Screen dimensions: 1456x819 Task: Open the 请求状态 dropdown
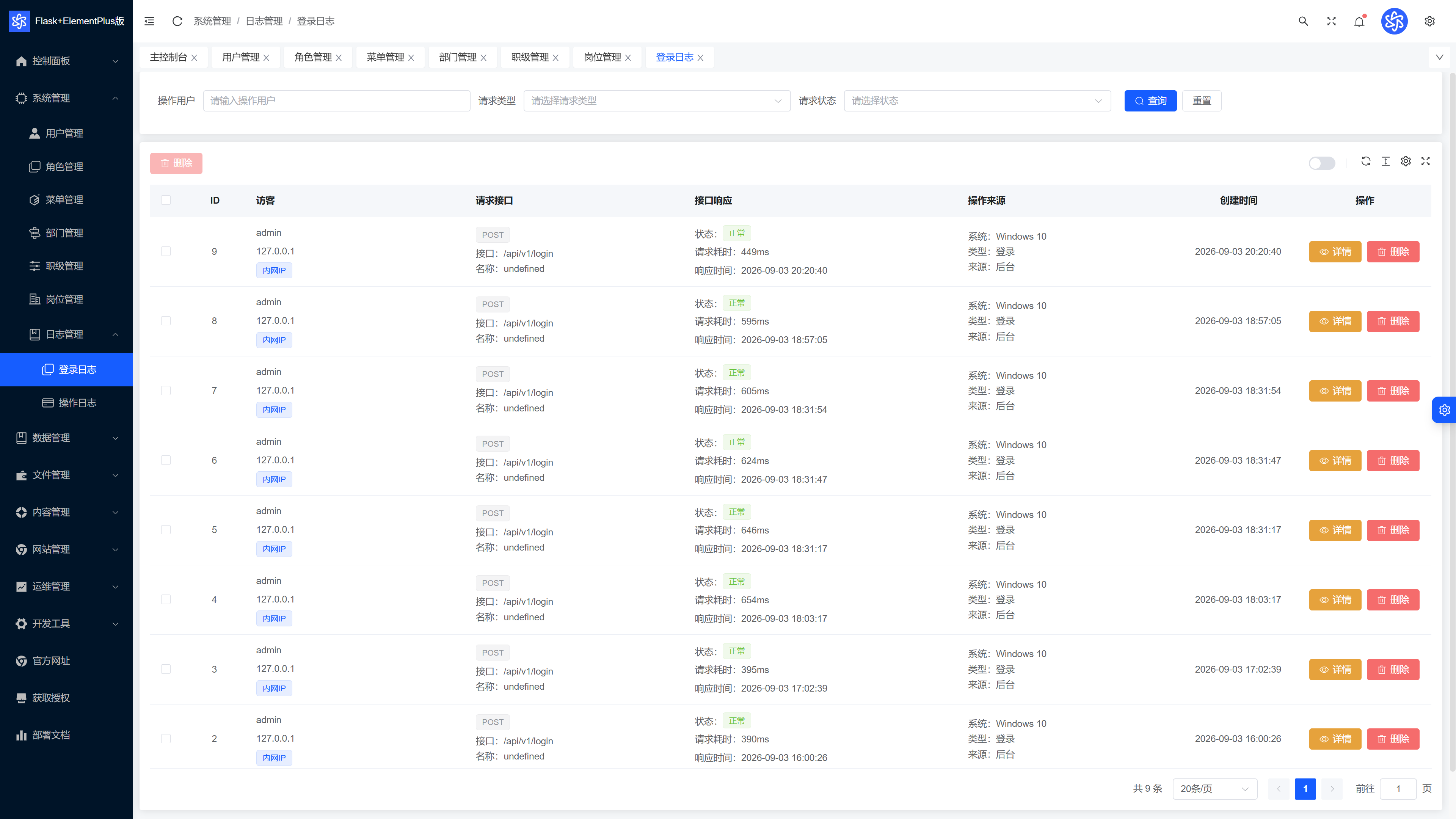point(977,100)
